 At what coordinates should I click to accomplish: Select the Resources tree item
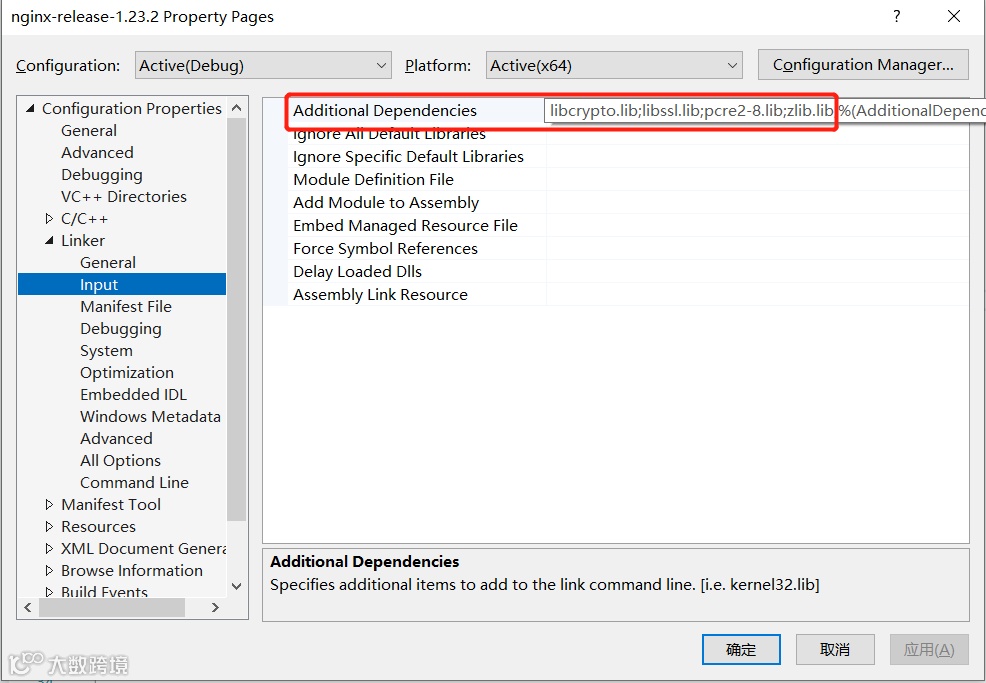[98, 526]
